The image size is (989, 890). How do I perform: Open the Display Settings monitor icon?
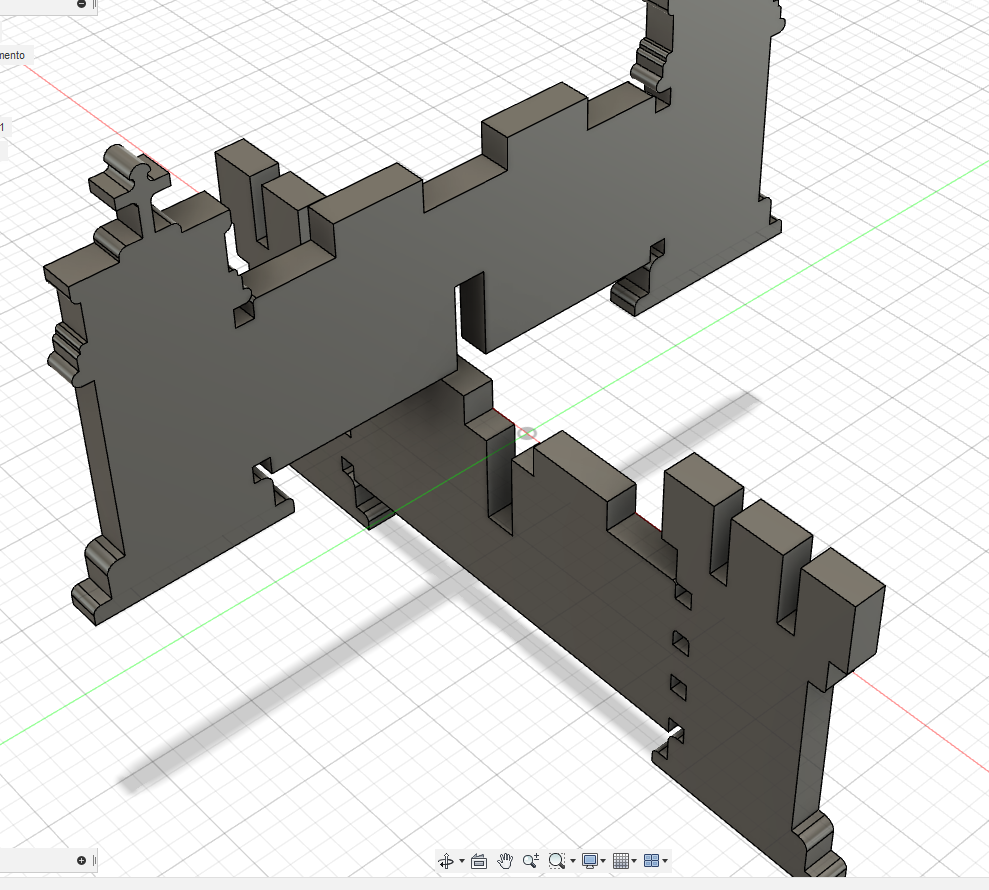tap(590, 861)
